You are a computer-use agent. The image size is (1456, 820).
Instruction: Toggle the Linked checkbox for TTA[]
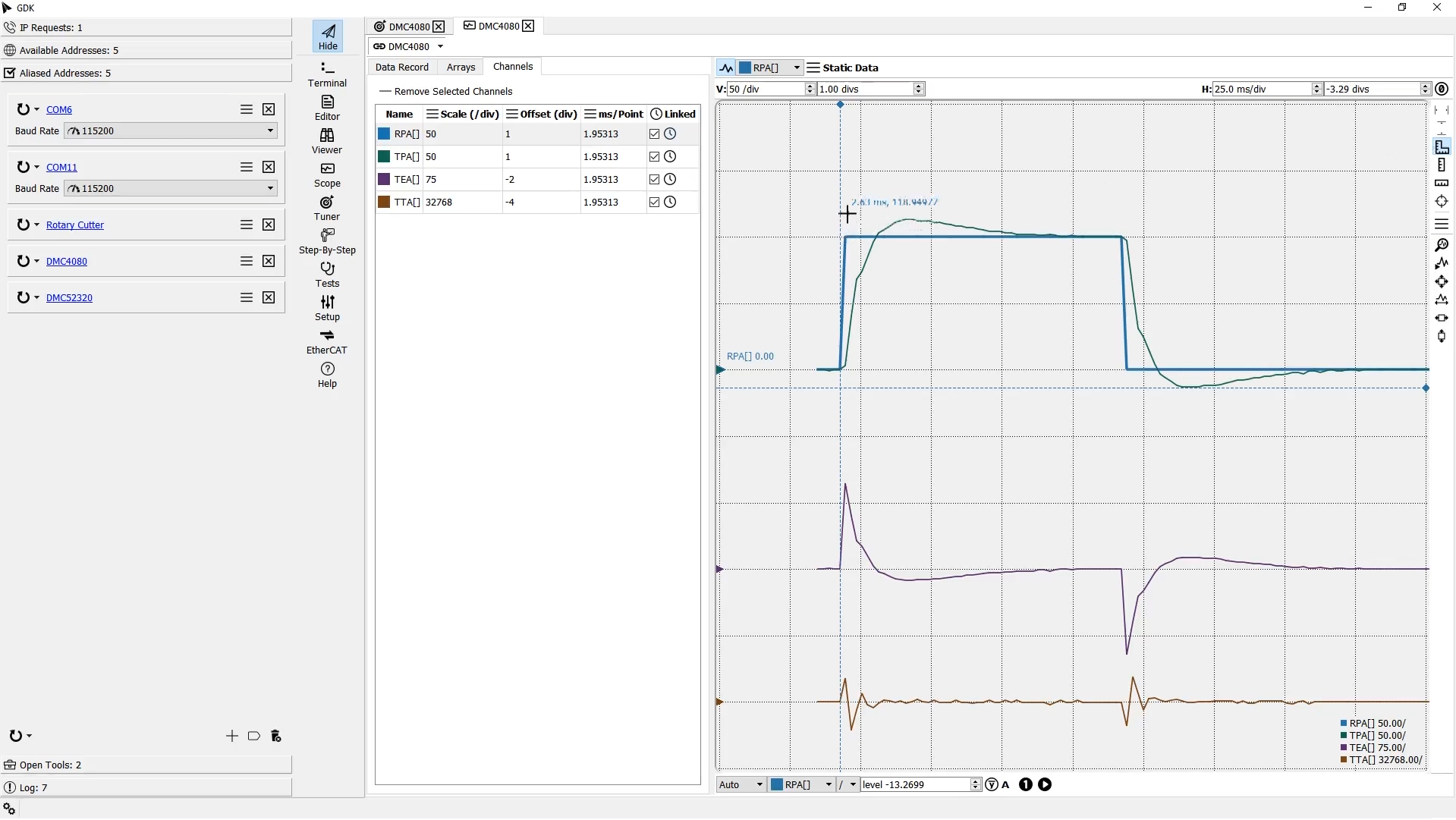[x=654, y=203]
